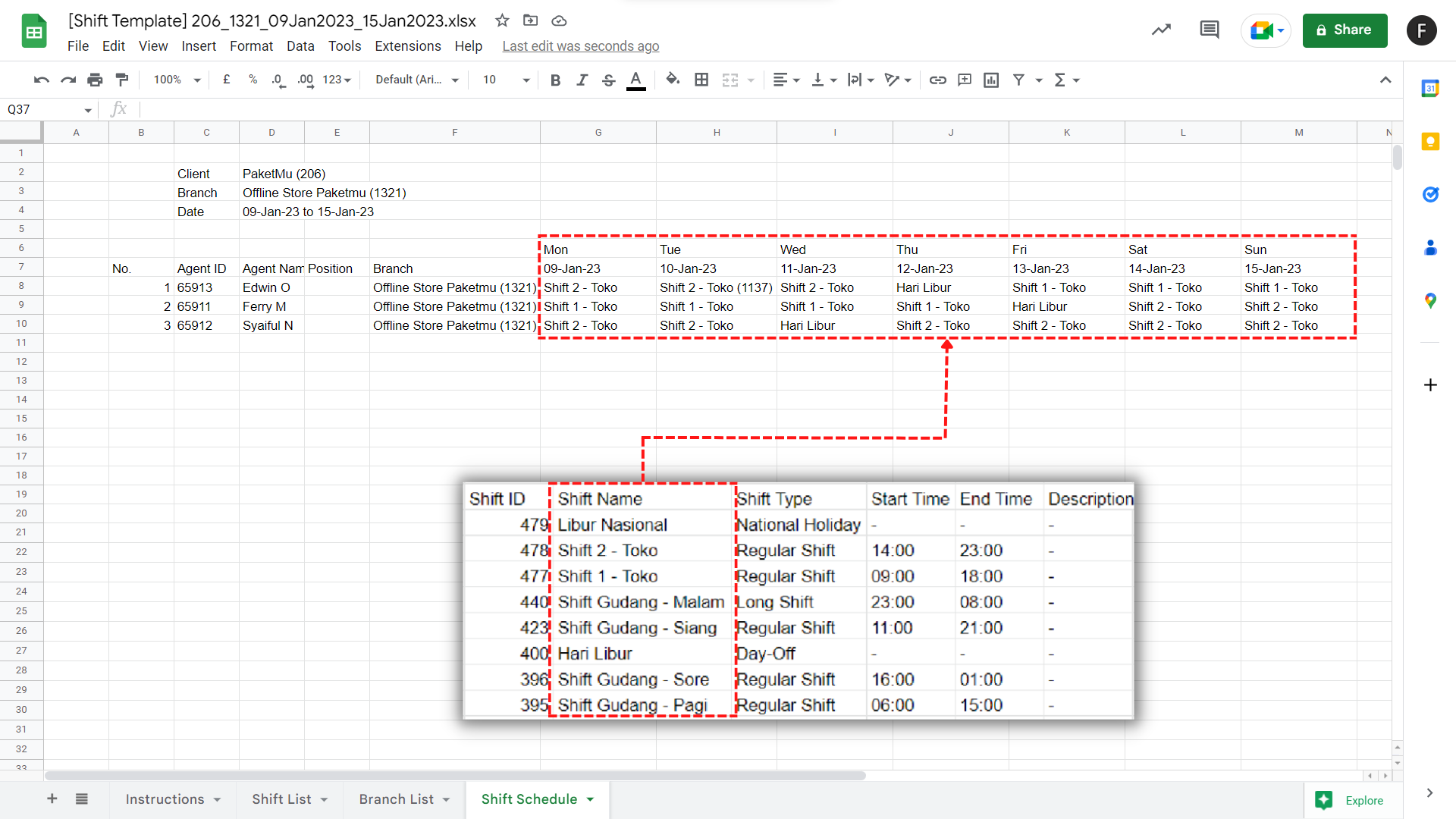Open the account avatar F
Image resolution: width=1456 pixels, height=819 pixels.
(x=1421, y=30)
